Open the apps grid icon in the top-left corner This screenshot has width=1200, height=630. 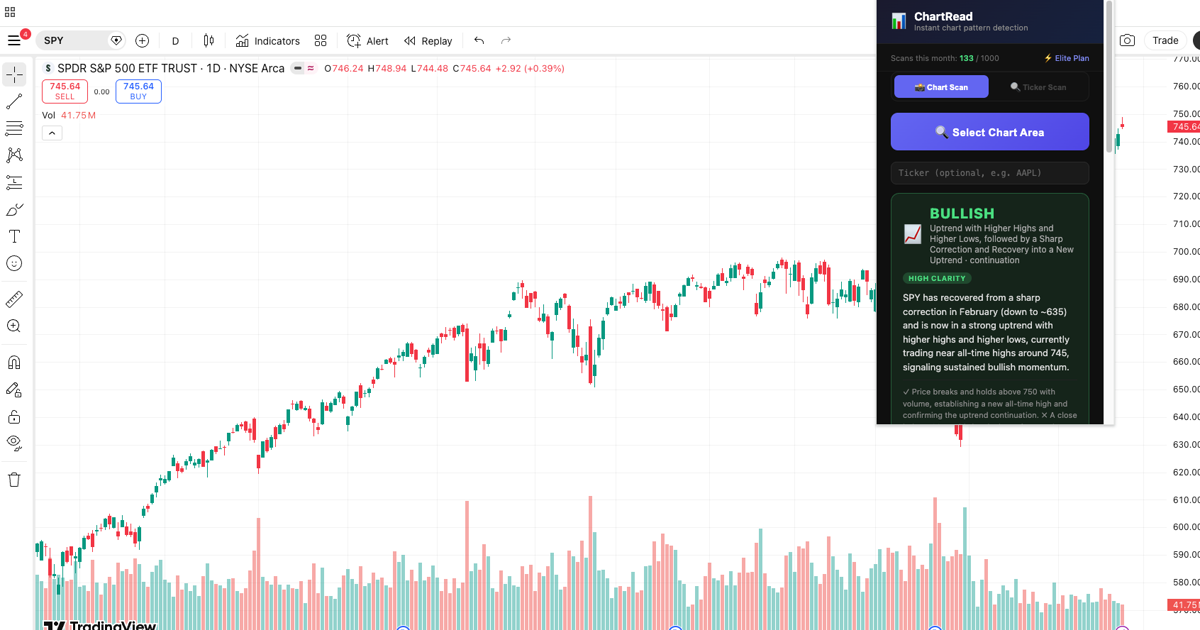coord(10,13)
